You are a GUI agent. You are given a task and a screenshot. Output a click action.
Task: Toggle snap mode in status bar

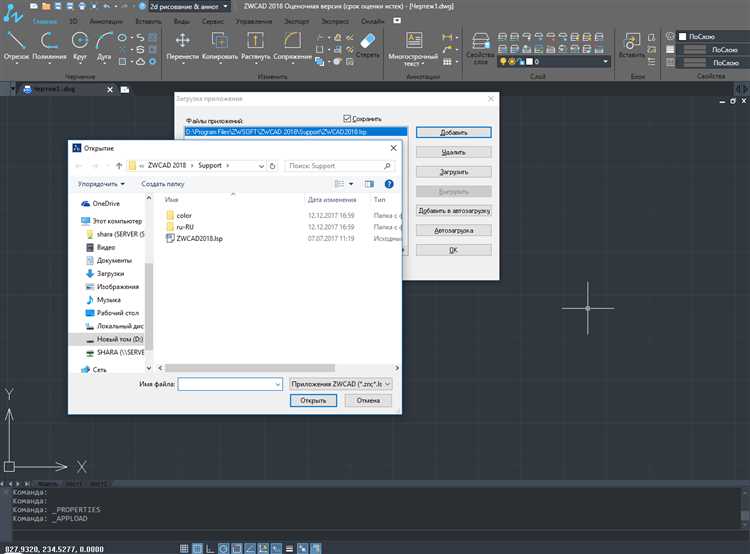(184, 549)
